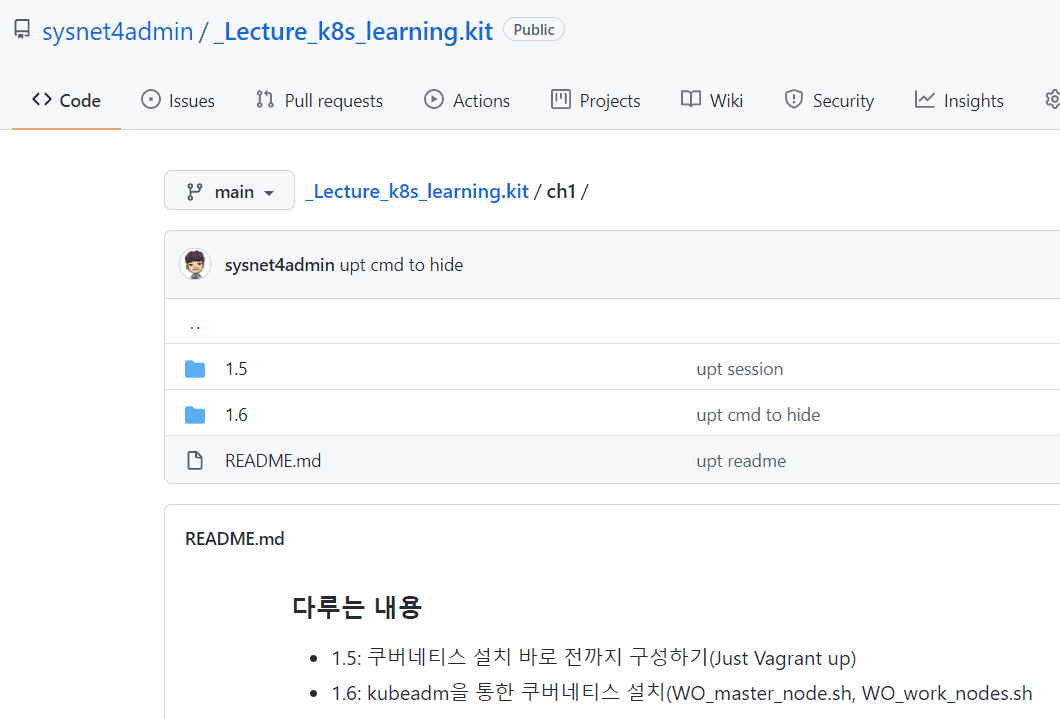The height and width of the screenshot is (719, 1060).
Task: Click the README bullet starting with 1.5
Action: pyautogui.click(x=594, y=658)
